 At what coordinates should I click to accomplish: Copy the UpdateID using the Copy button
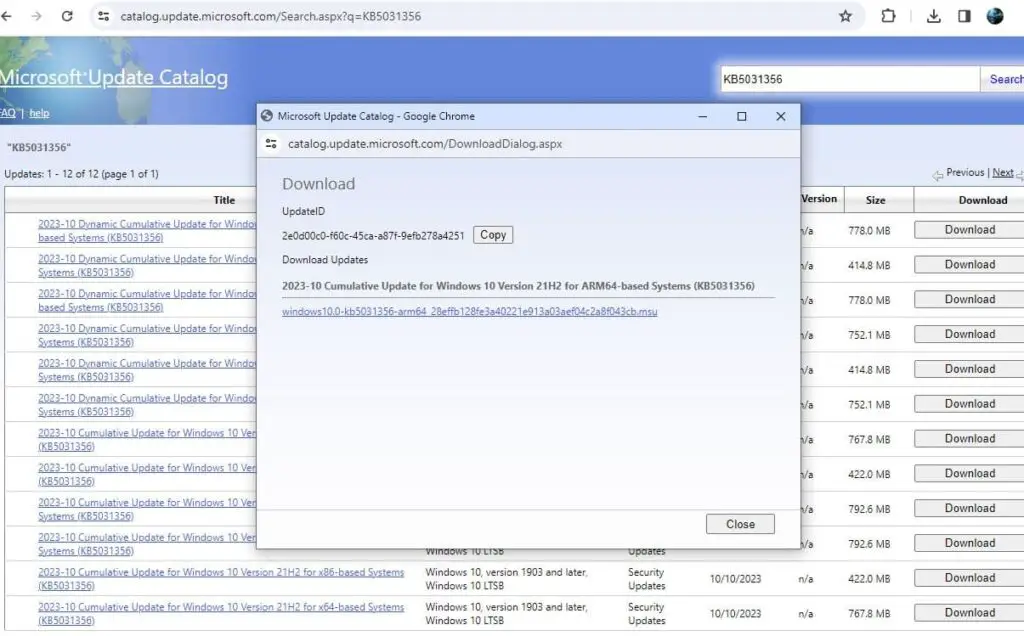click(x=492, y=235)
